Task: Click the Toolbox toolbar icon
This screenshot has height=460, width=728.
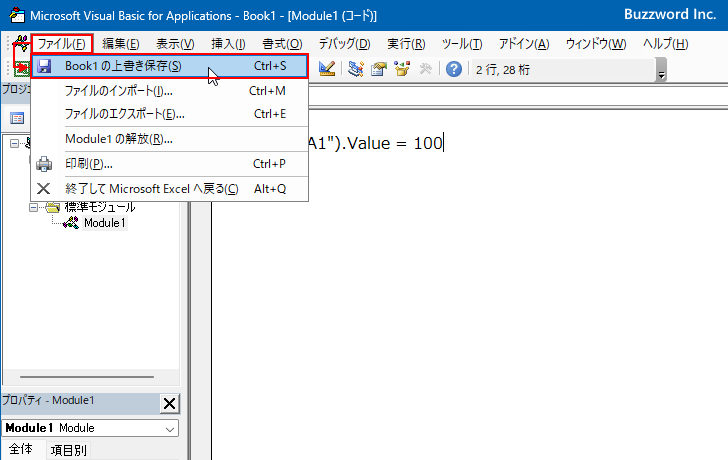Action: [x=425, y=69]
